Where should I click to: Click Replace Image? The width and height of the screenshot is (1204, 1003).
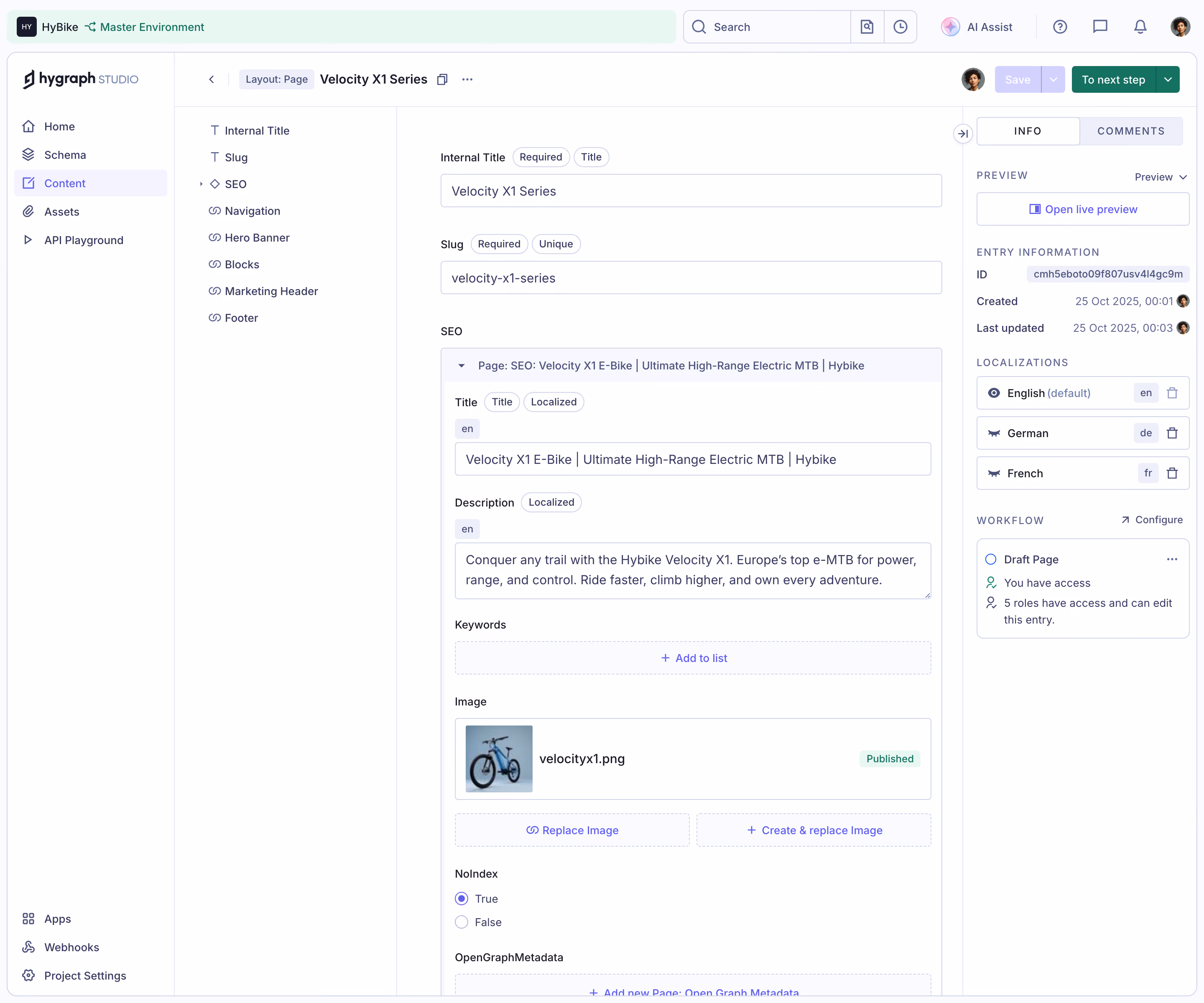coord(572,830)
